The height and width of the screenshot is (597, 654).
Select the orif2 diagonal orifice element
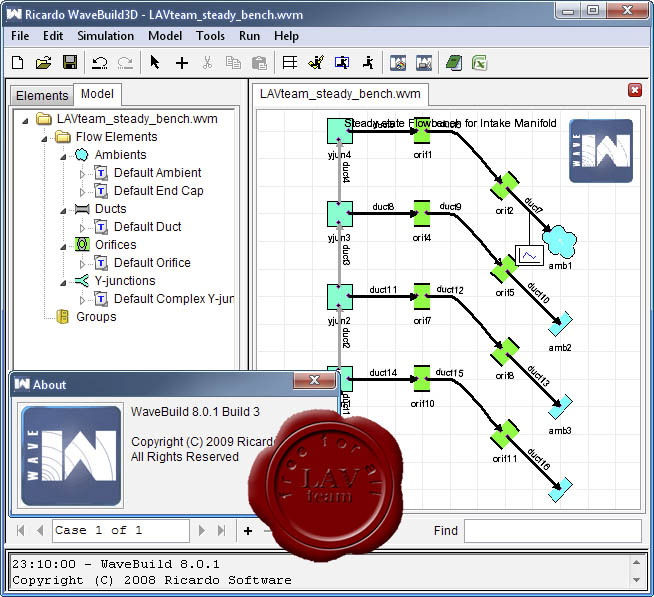(x=504, y=186)
